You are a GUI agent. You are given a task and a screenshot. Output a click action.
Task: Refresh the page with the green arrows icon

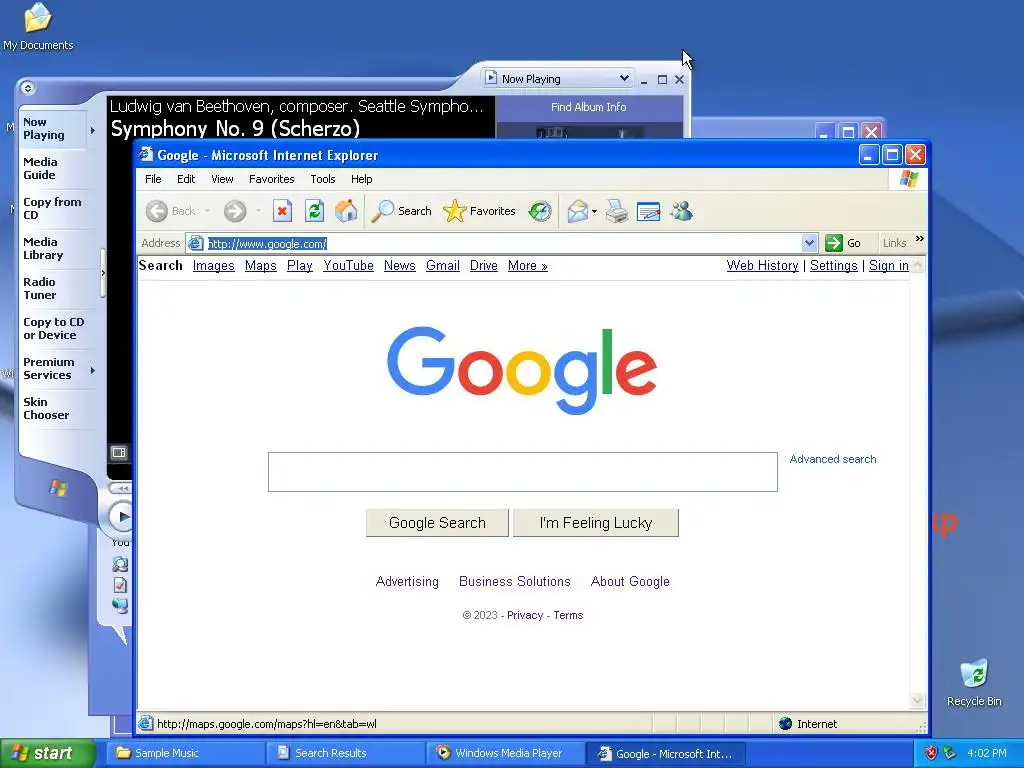[x=314, y=211]
